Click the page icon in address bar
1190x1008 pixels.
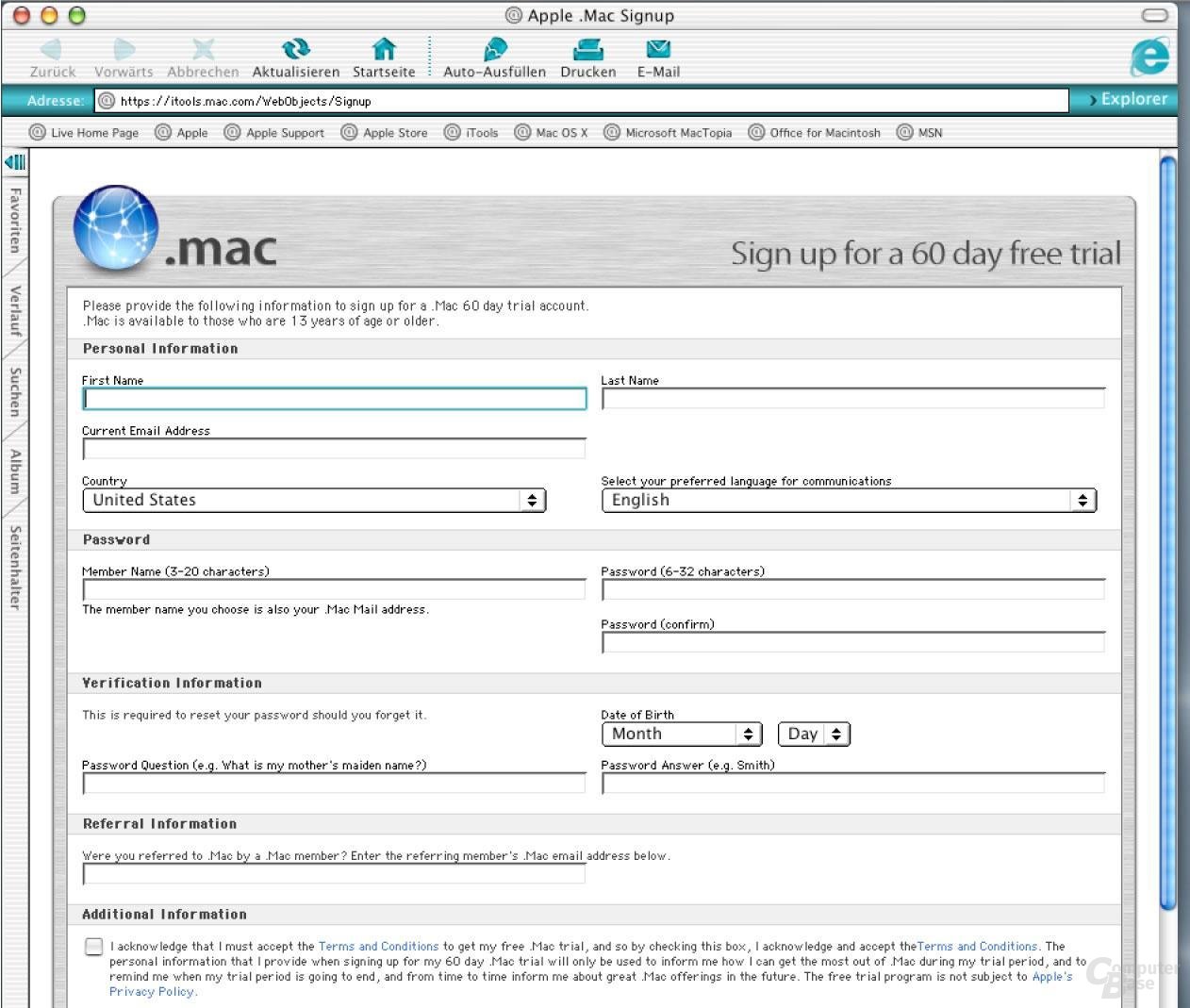(x=107, y=100)
